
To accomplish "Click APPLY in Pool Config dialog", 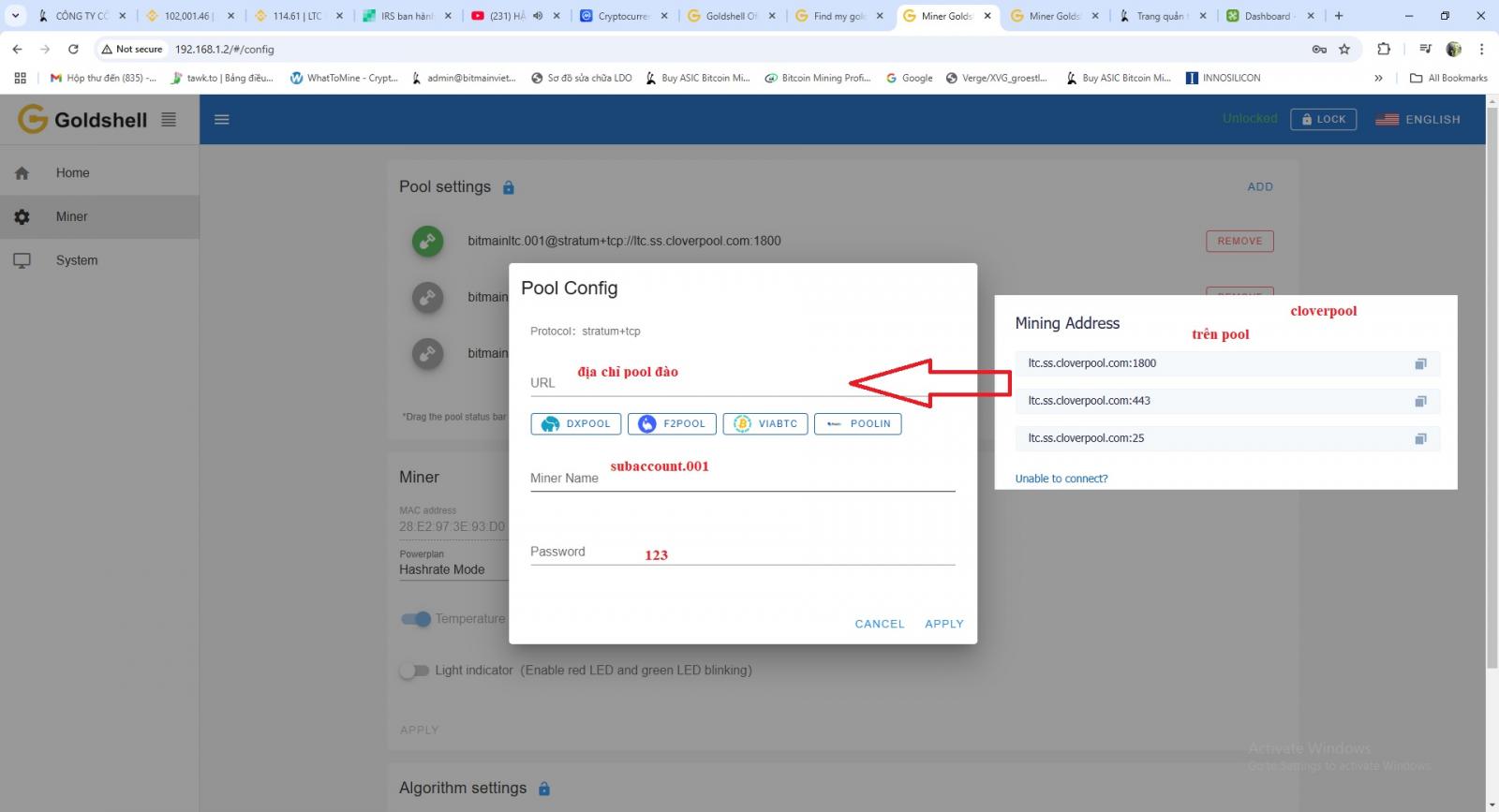I will 944,624.
